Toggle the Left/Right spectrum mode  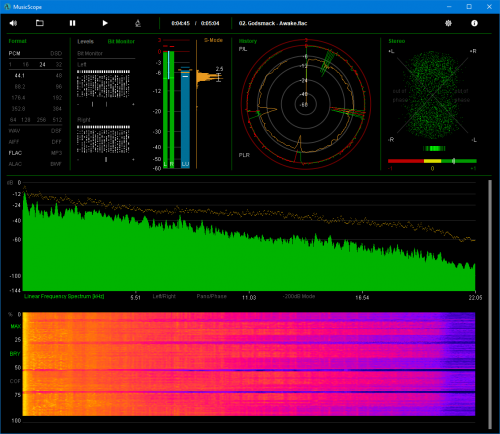pyautogui.click(x=164, y=296)
